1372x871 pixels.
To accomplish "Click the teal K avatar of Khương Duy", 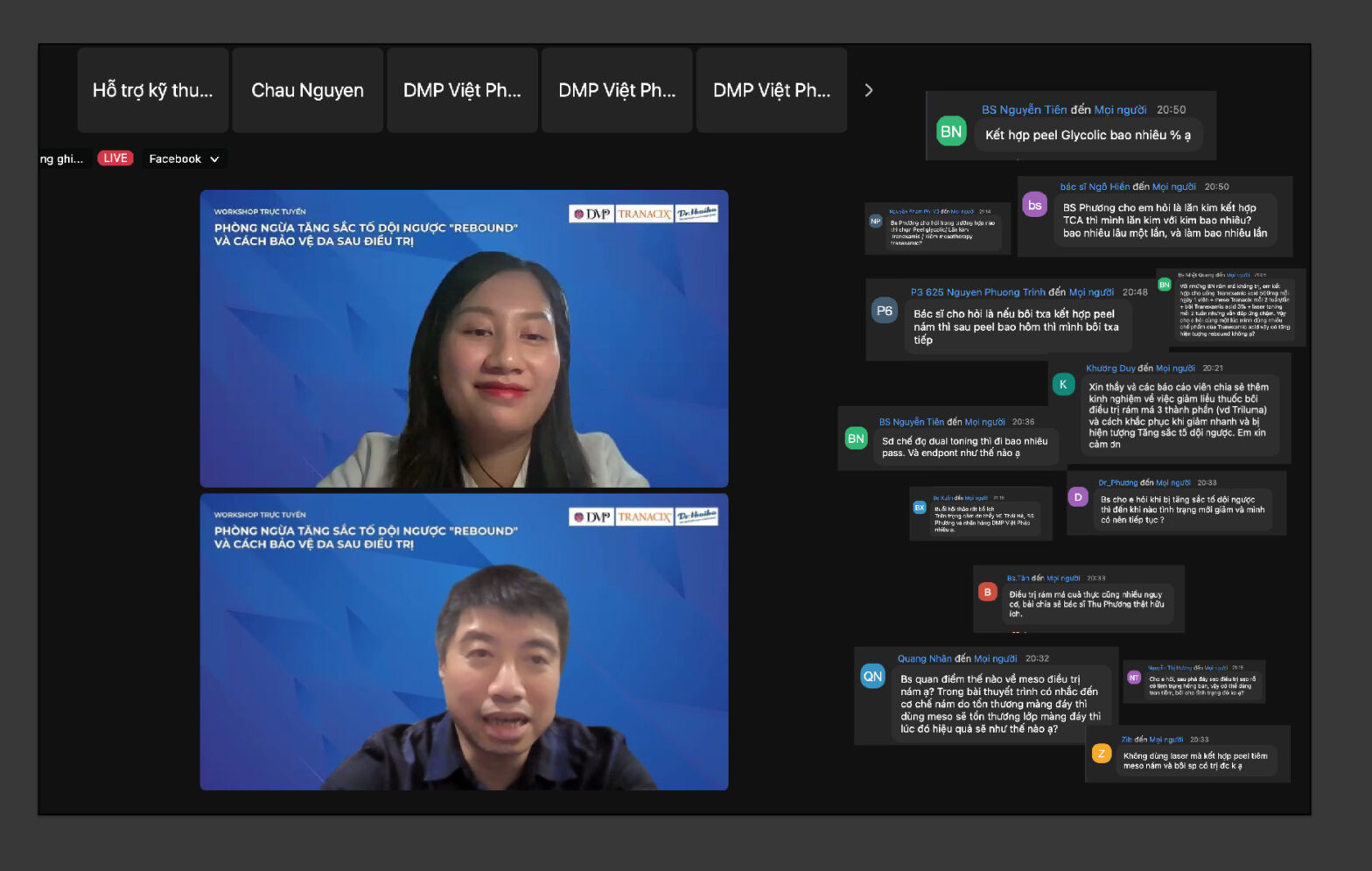I will point(1063,384).
